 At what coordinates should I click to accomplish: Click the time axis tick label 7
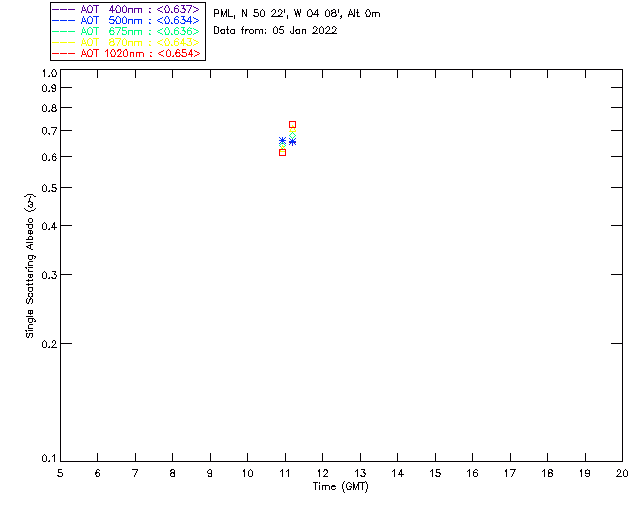(135, 473)
